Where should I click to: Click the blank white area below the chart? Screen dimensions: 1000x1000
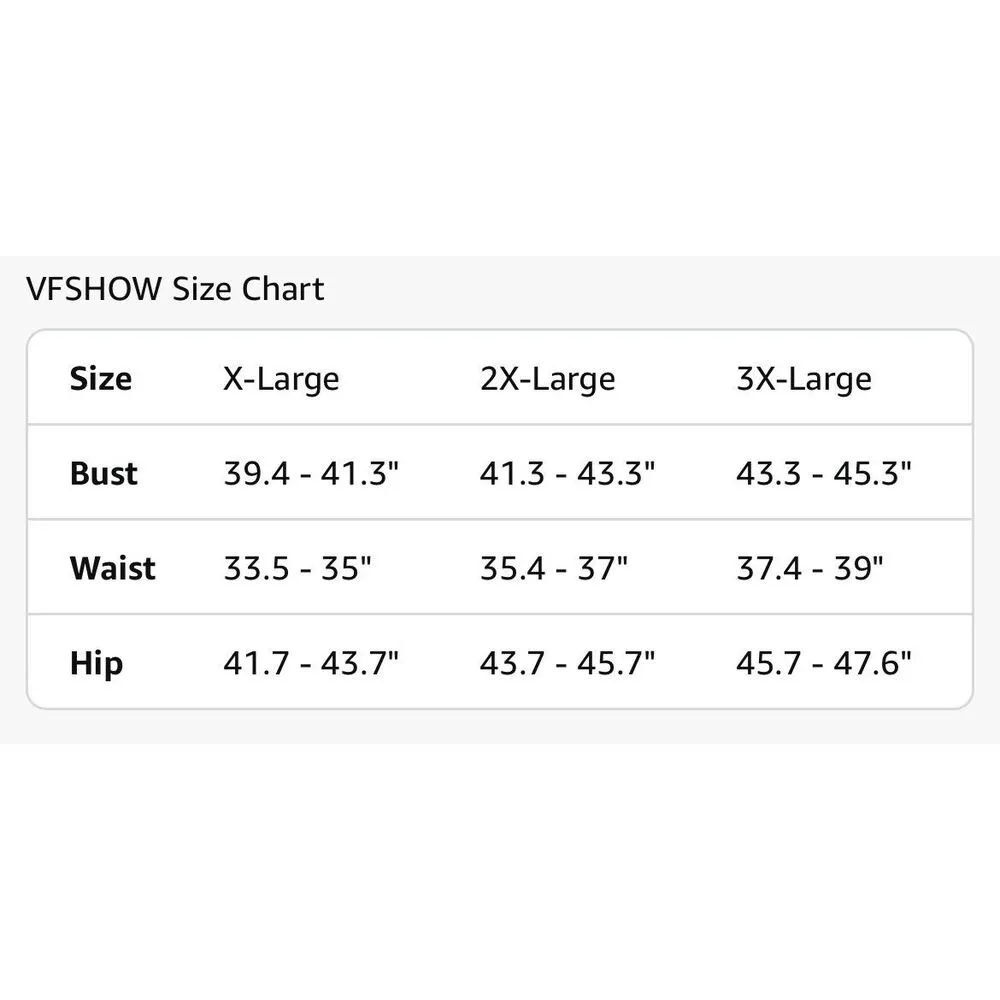500,870
